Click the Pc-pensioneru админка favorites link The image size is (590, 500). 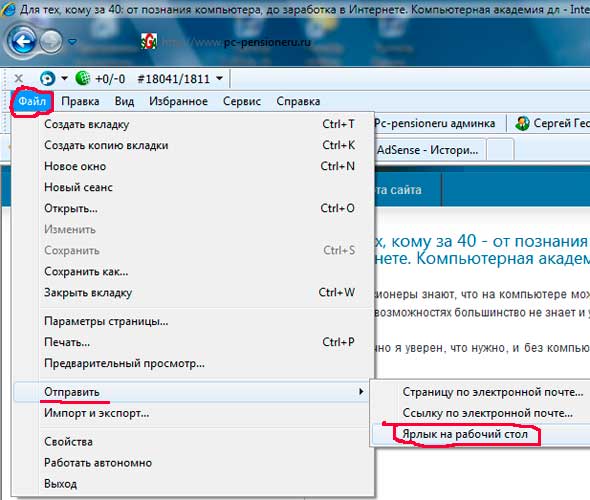pos(434,123)
